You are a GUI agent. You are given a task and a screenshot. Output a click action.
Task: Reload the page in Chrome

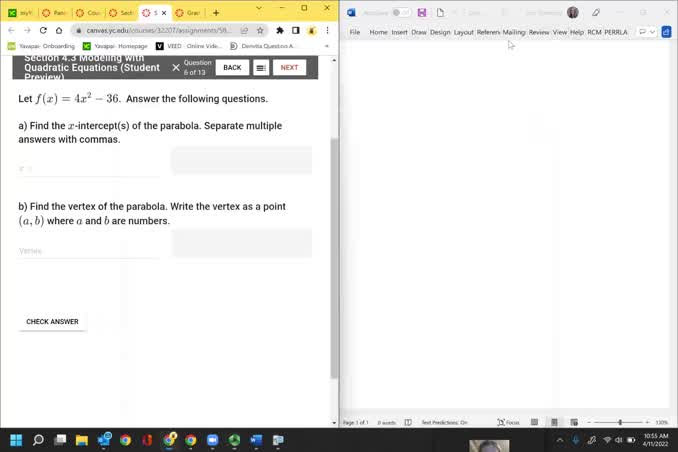(43, 30)
